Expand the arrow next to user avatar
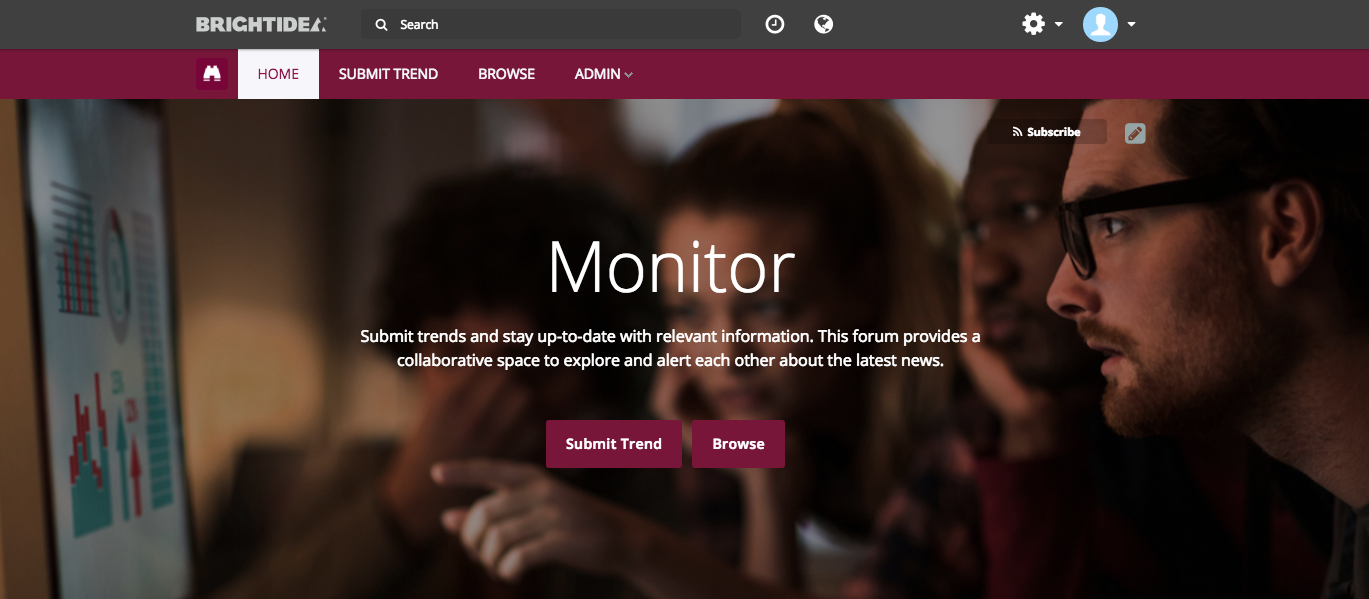1369x599 pixels. click(1131, 25)
